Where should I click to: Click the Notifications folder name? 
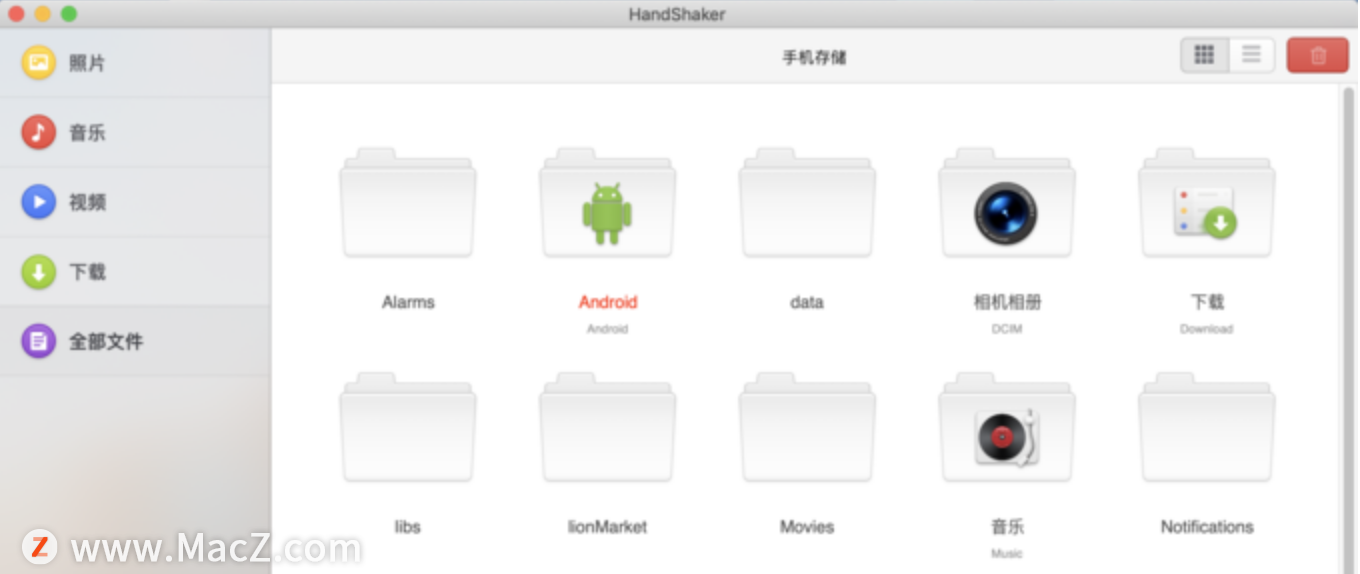point(1207,527)
